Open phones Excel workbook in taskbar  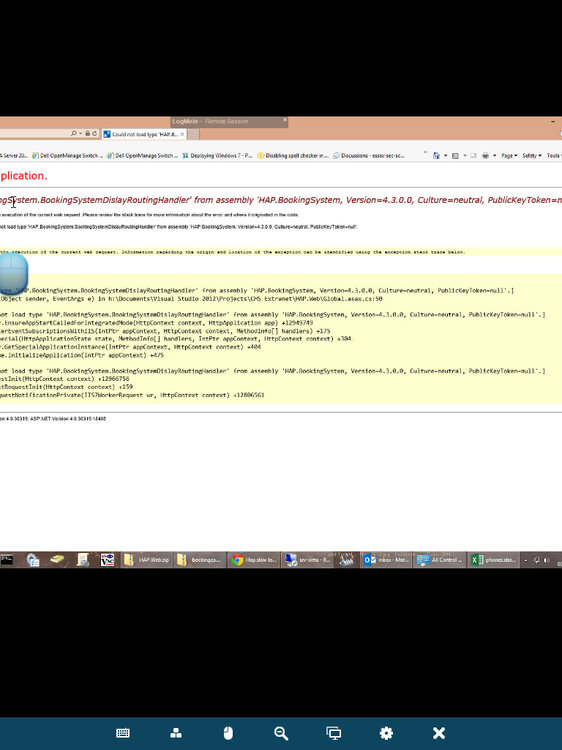point(493,560)
